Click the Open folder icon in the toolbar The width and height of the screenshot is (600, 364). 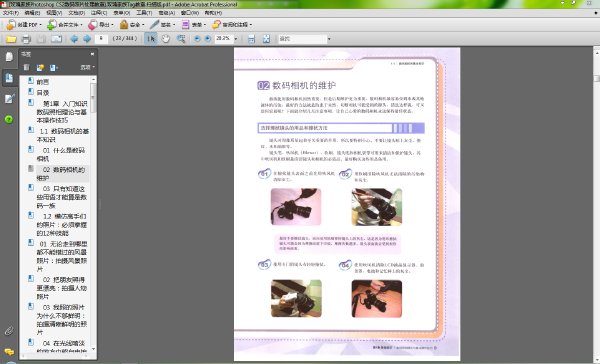coord(11,39)
